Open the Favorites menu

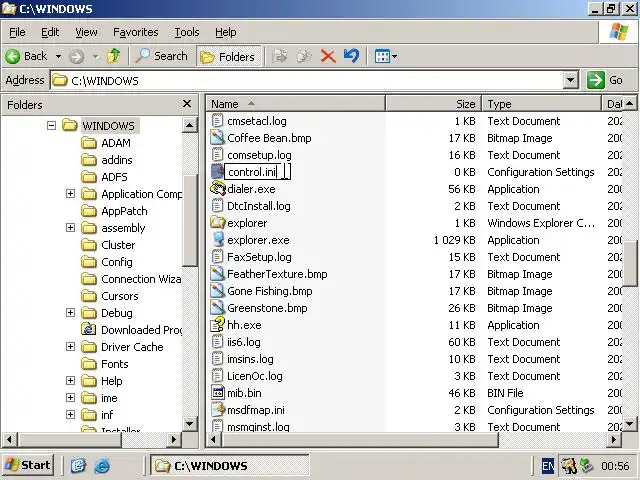pos(136,32)
